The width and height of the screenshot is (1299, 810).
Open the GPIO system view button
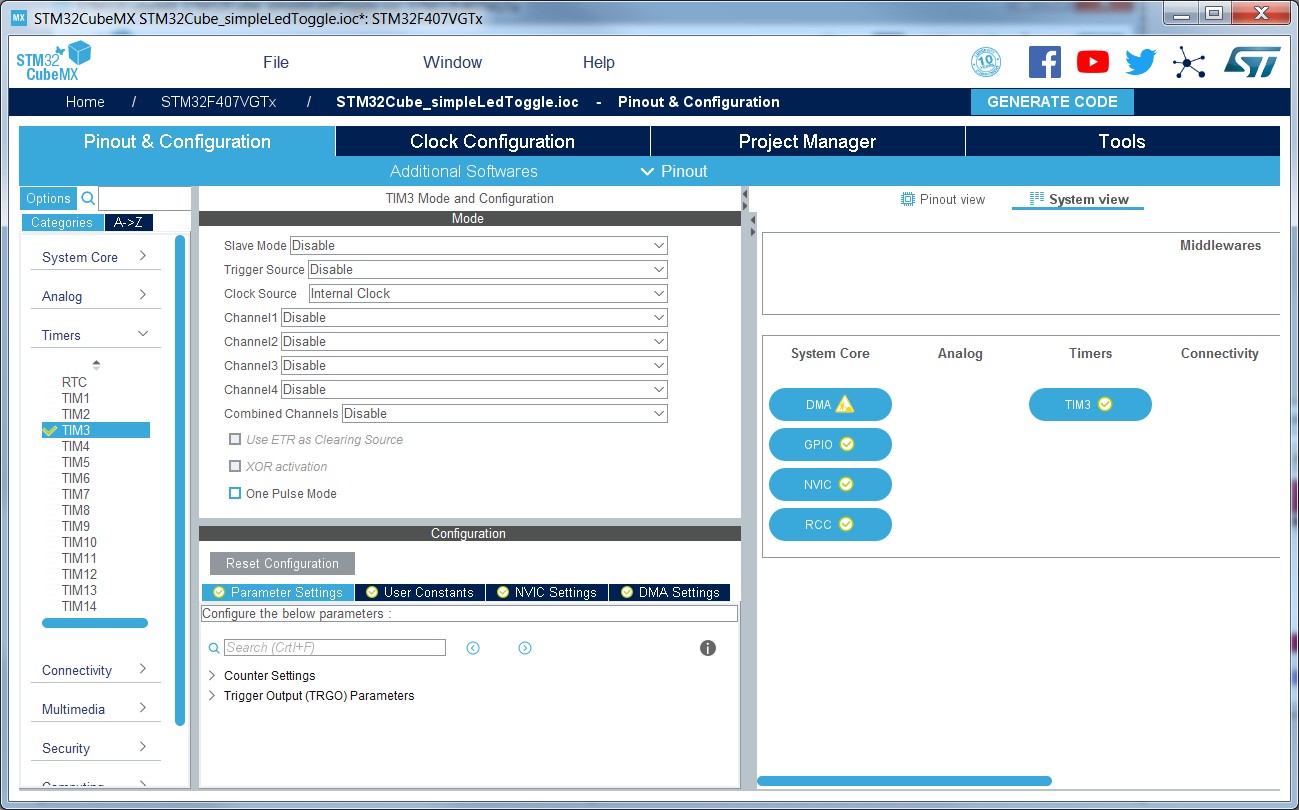830,445
